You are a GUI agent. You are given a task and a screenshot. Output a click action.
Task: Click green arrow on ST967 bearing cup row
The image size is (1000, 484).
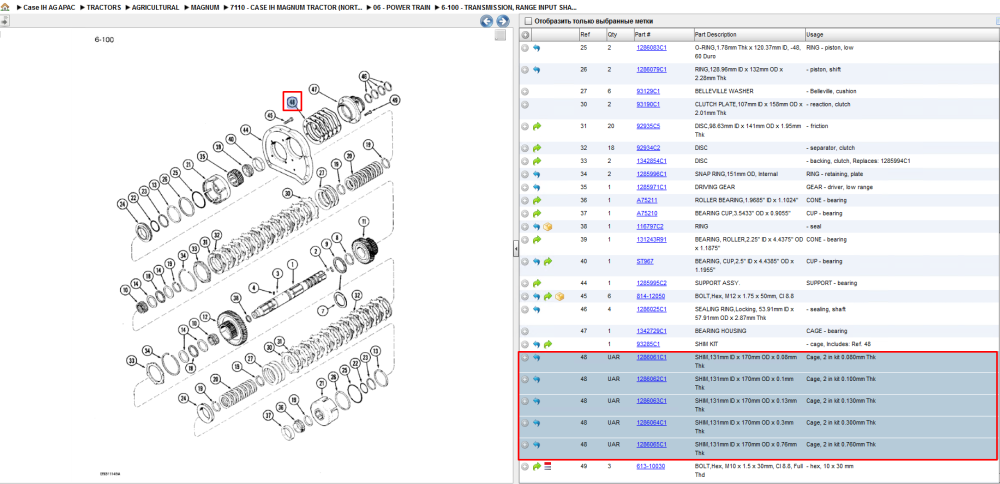547,261
